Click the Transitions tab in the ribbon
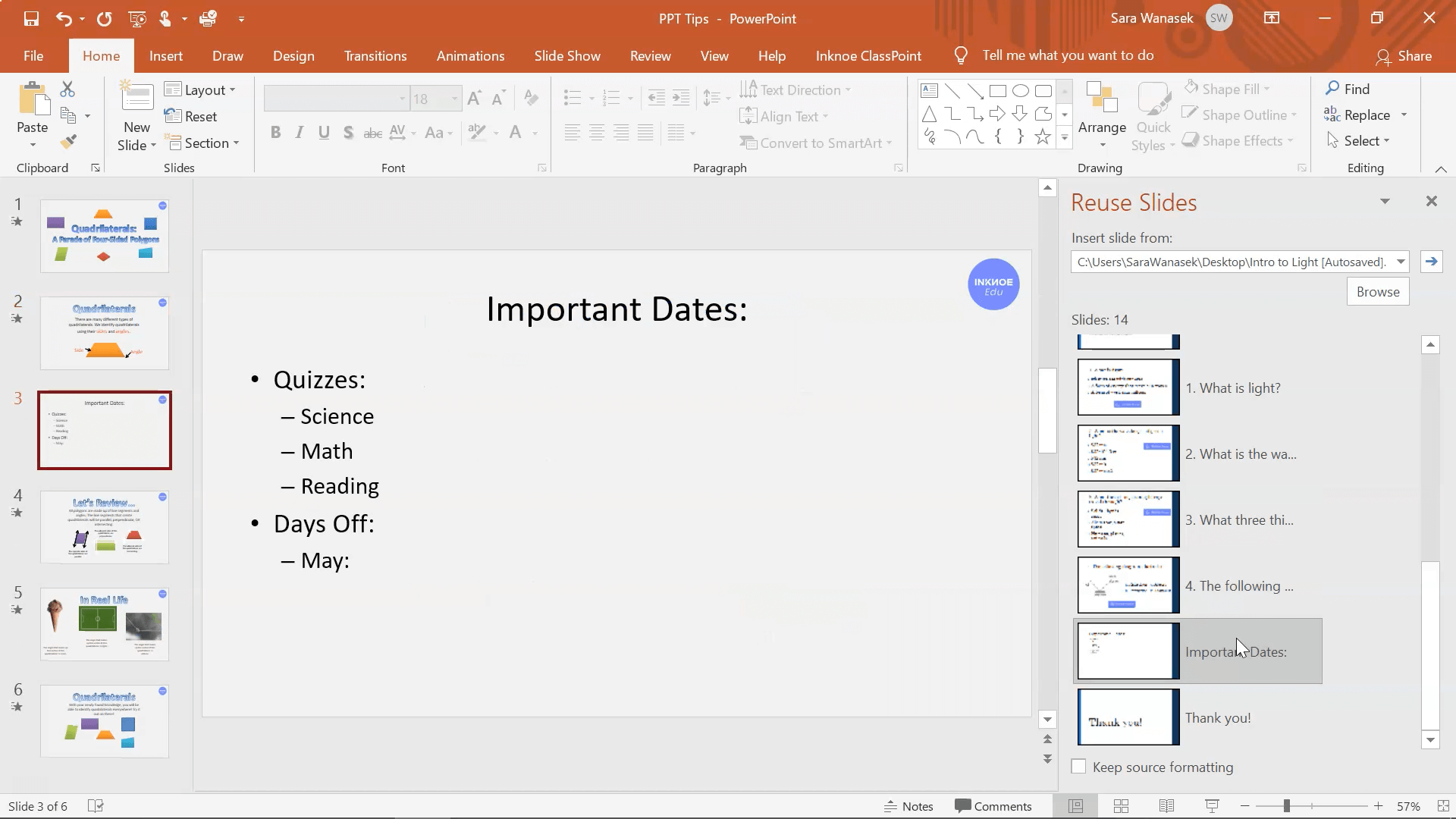 click(x=375, y=55)
